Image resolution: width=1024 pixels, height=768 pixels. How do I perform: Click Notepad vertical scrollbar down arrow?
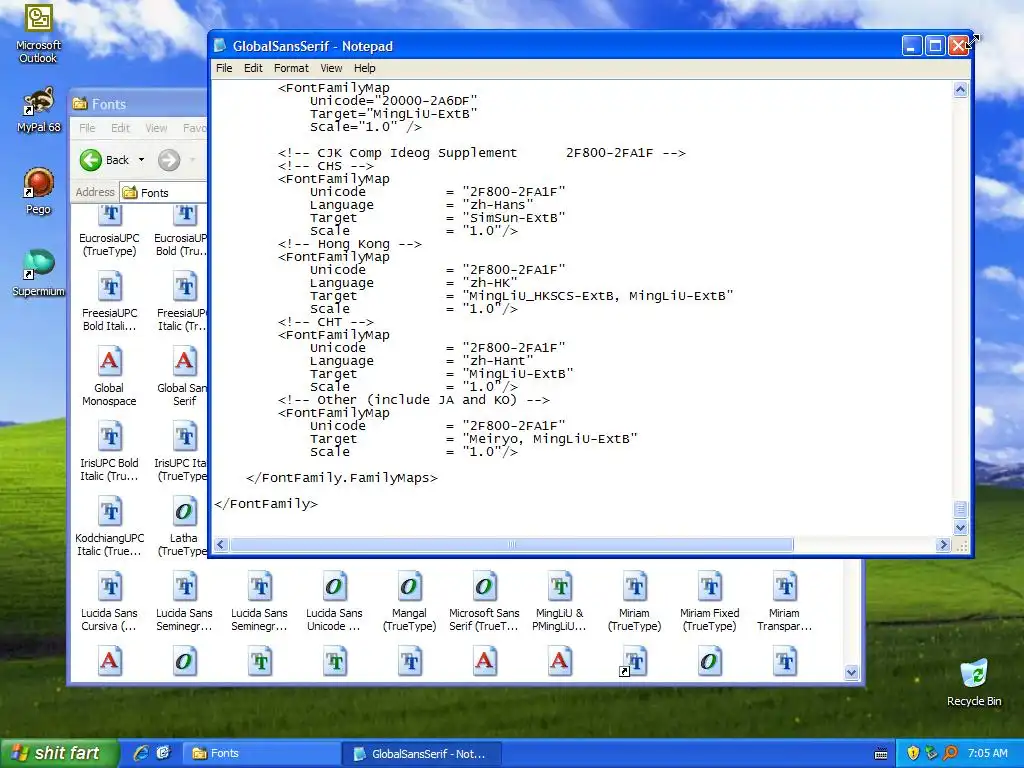coord(960,527)
